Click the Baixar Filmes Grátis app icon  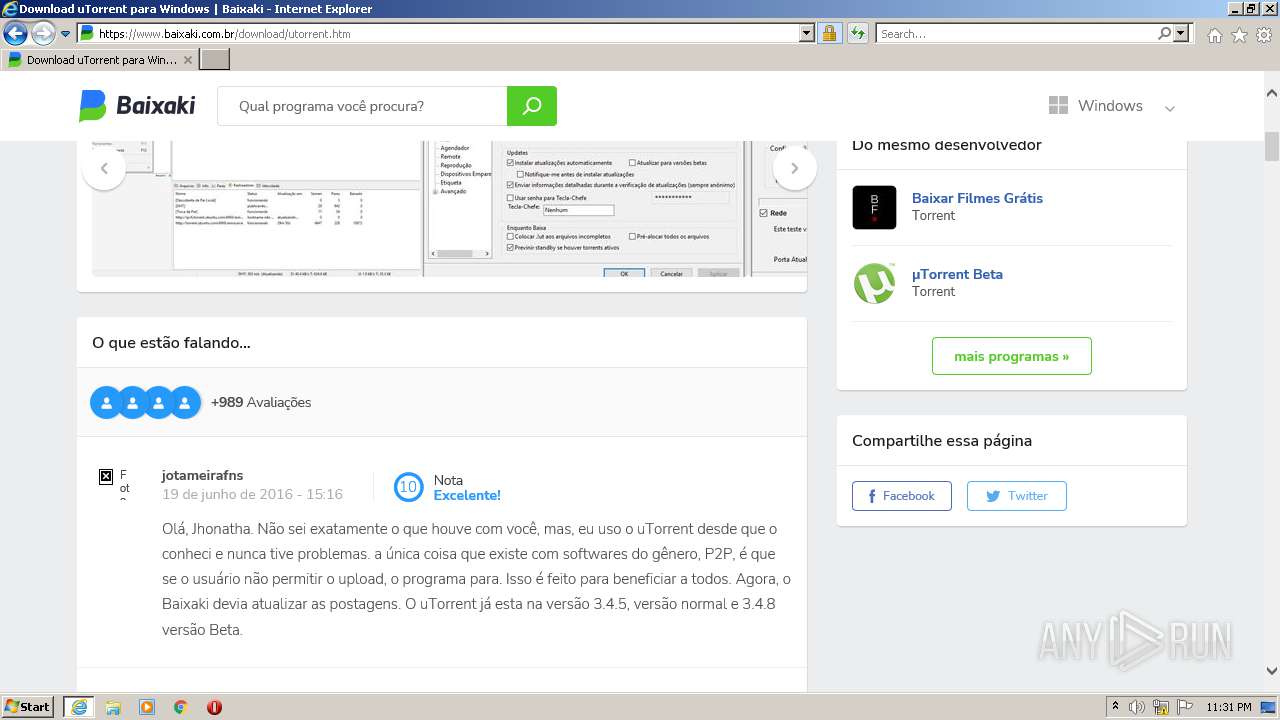(874, 207)
